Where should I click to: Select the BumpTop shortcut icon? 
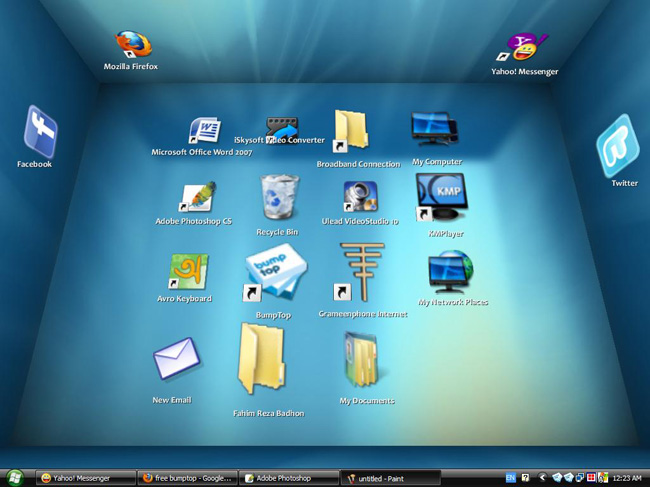276,272
